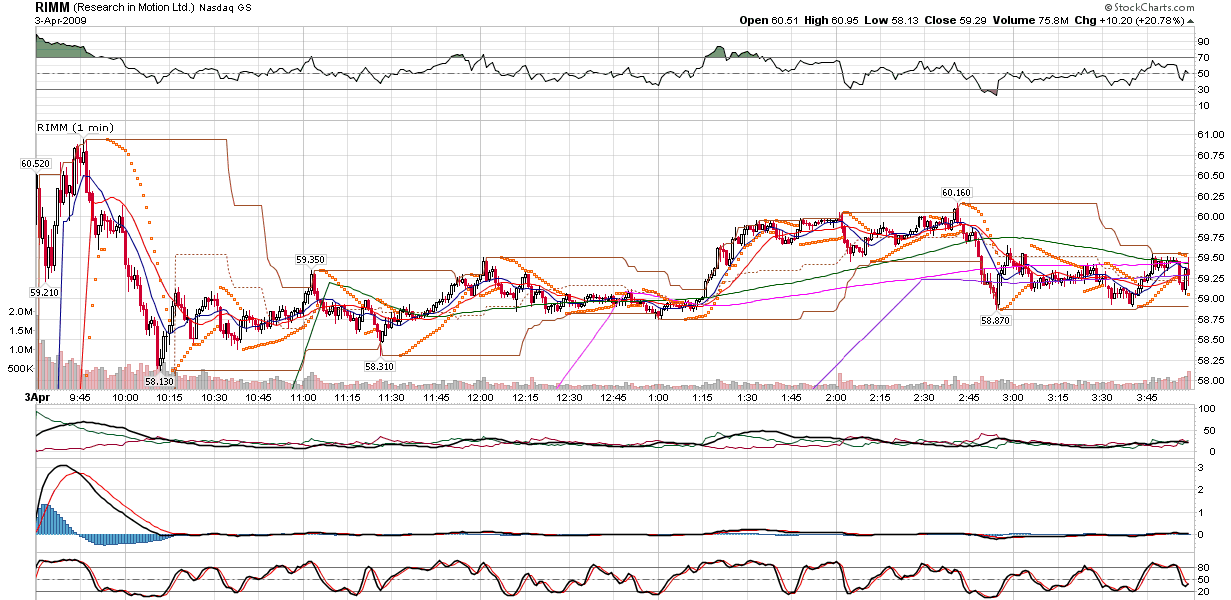Click the 3:45 time axis label
1231x600 pixels.
tap(1146, 397)
